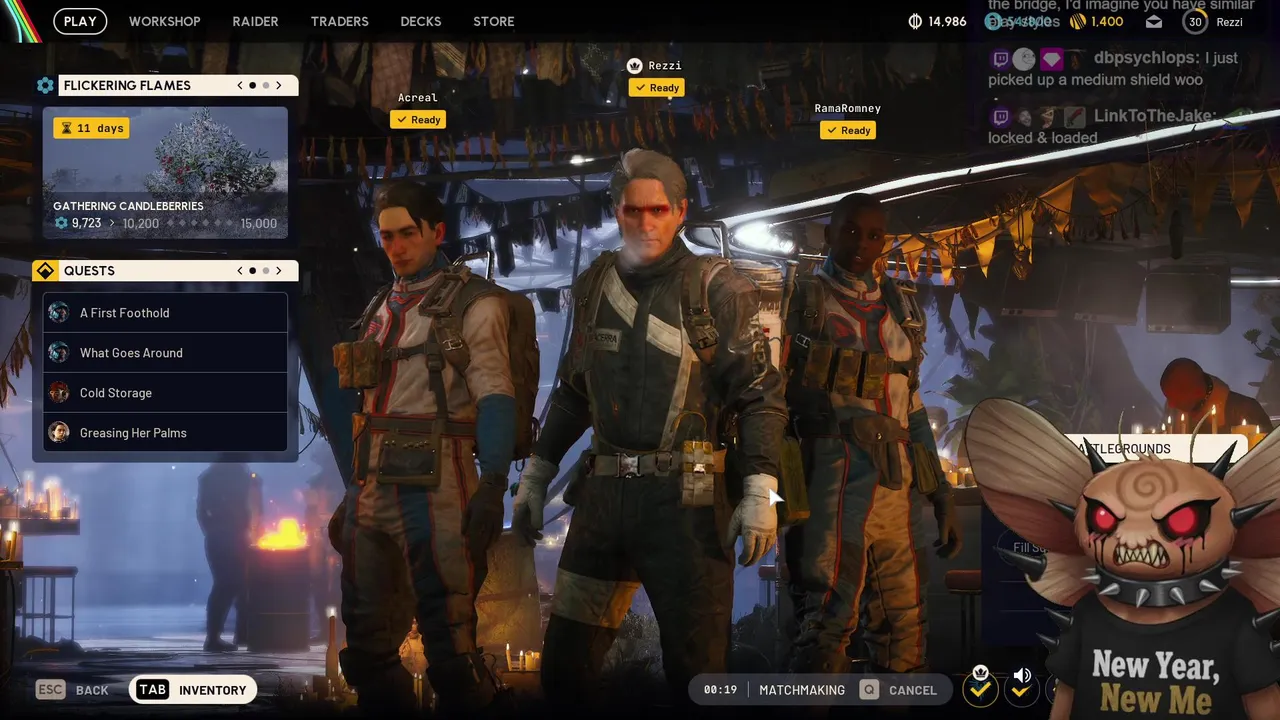Select second page dot in Flickering Flames header
The image size is (1280, 720).
[x=265, y=85]
